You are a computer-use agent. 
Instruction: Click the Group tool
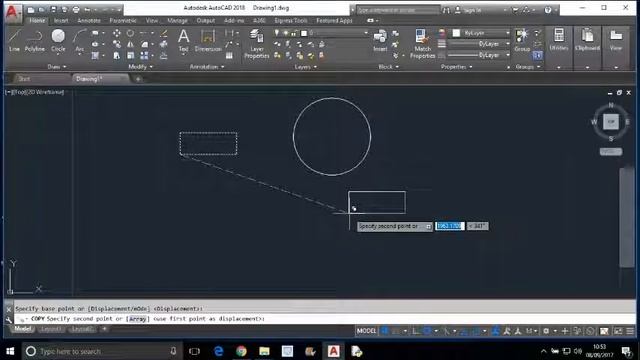(522, 40)
